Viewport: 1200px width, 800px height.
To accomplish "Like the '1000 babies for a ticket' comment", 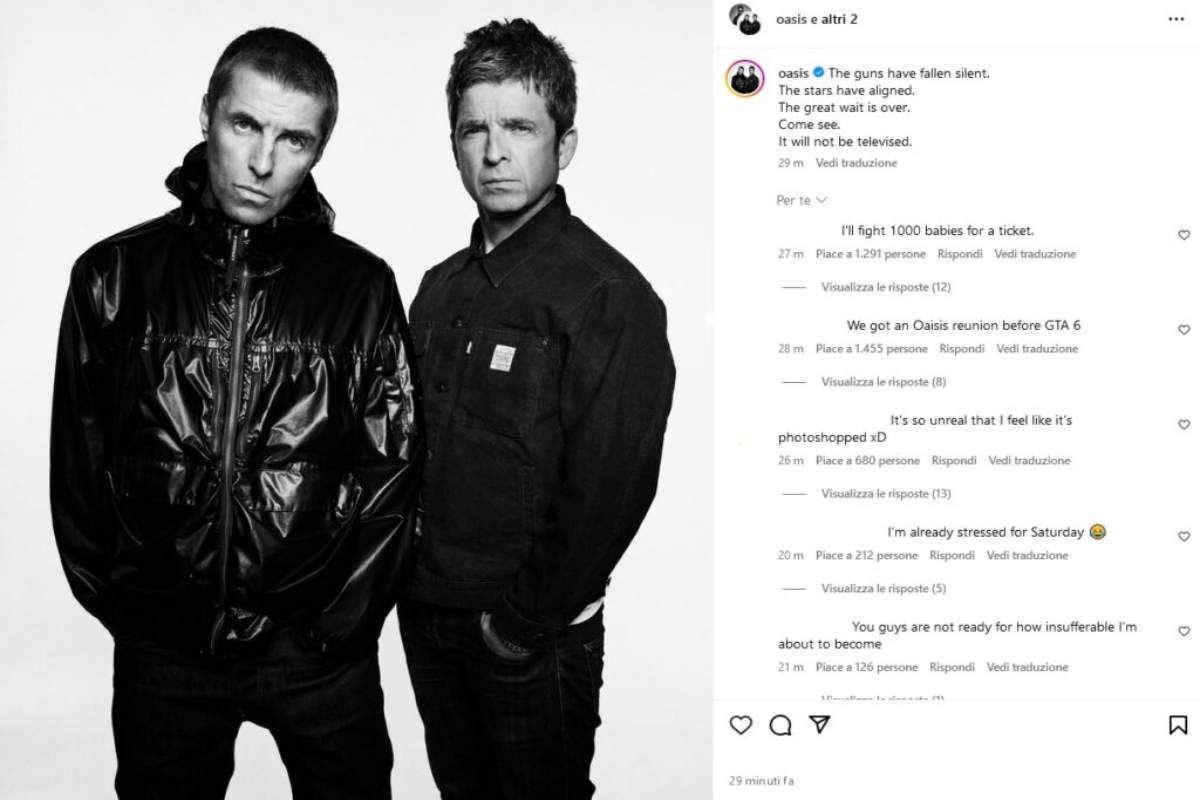I will pos(1184,235).
